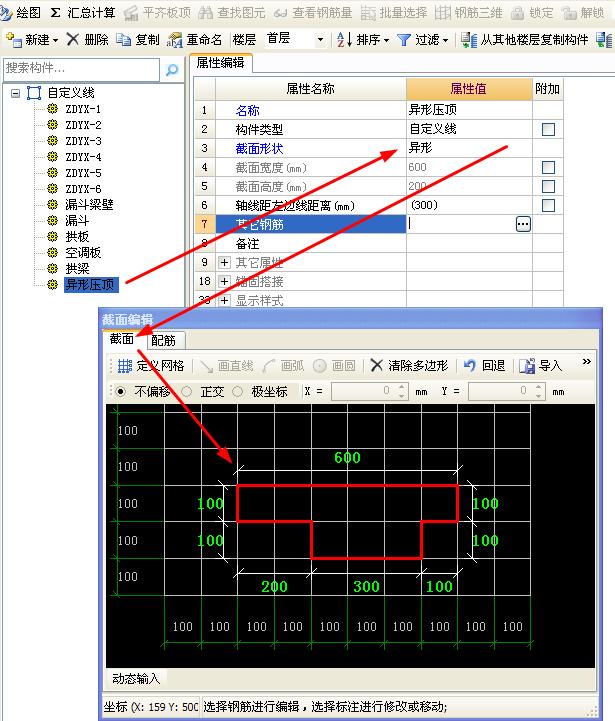Click the 批量选择 icon
The image size is (615, 721).
368,13
